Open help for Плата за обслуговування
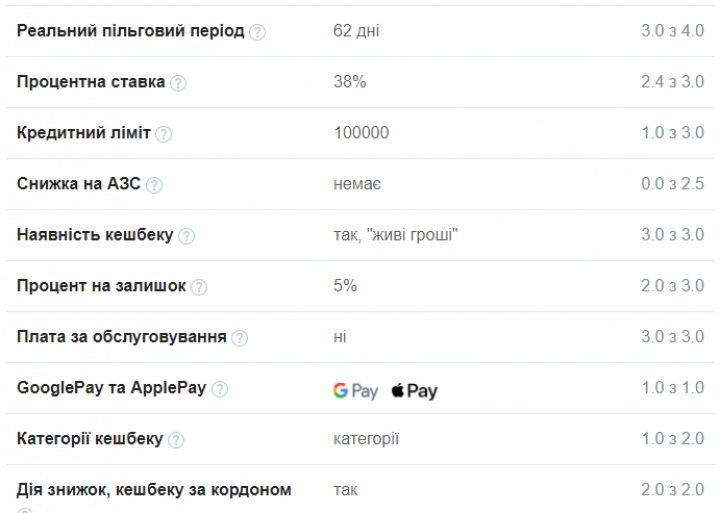The height and width of the screenshot is (513, 720). click(x=240, y=338)
